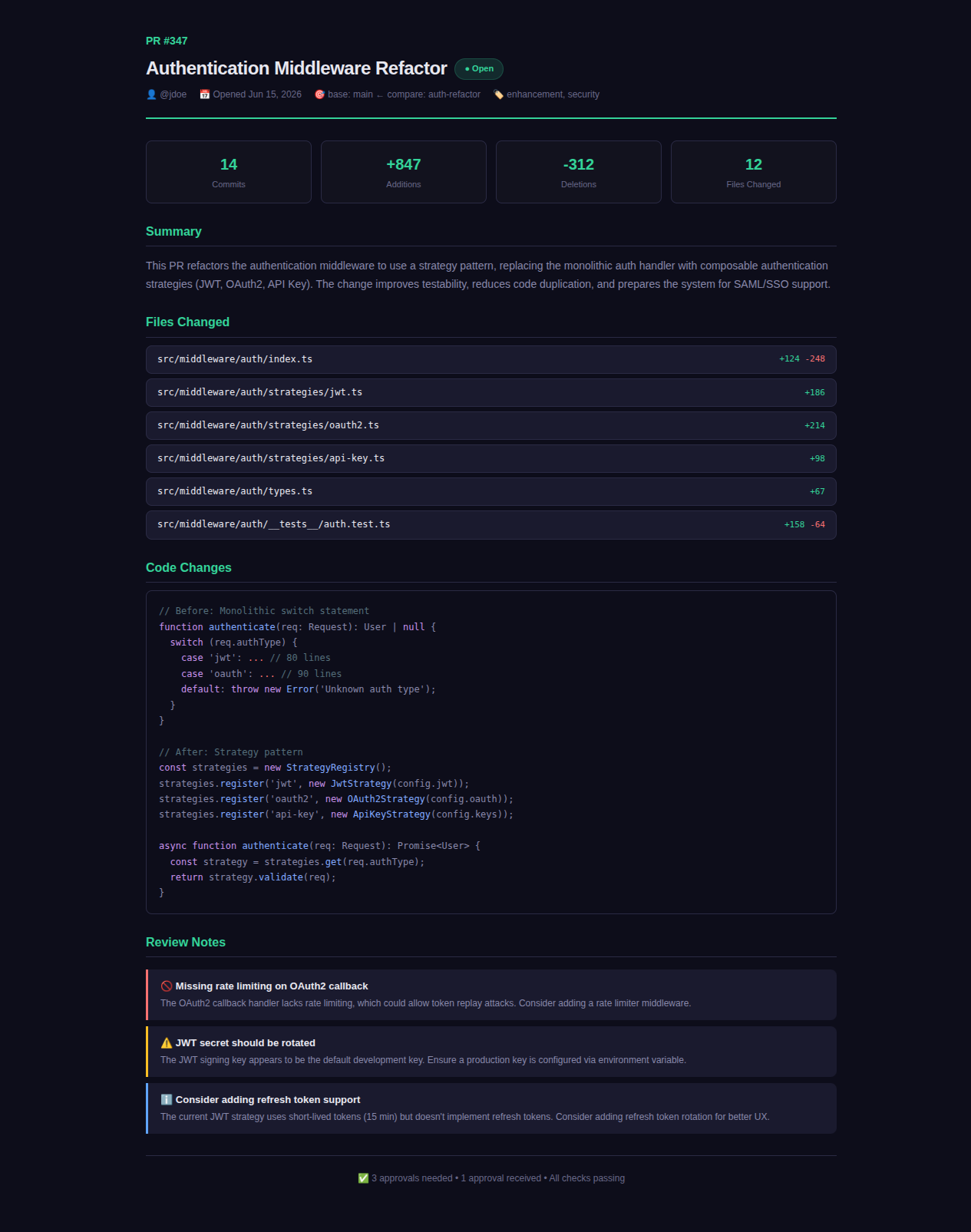Viewport: 971px width, 1232px height.
Task: Click the return strategy.validate(req) line
Action: [x=253, y=877]
